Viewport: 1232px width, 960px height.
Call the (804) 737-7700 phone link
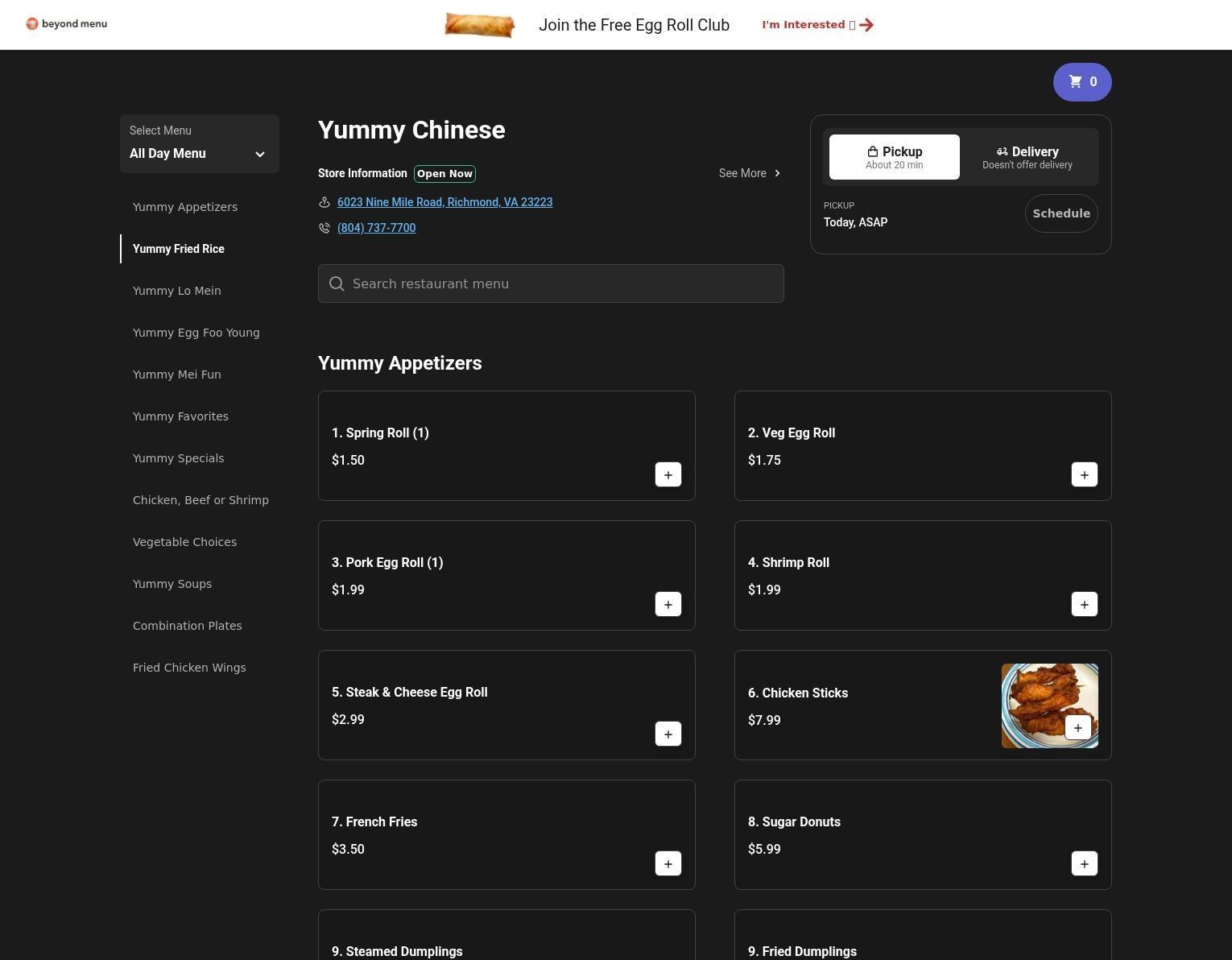pyautogui.click(x=376, y=228)
